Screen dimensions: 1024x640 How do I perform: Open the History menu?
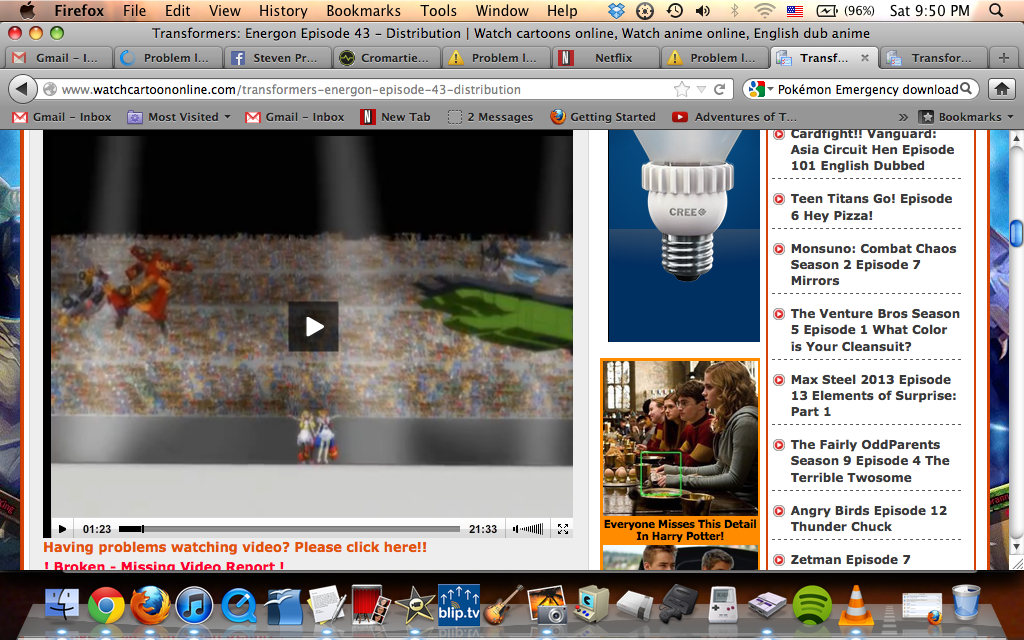click(x=283, y=10)
